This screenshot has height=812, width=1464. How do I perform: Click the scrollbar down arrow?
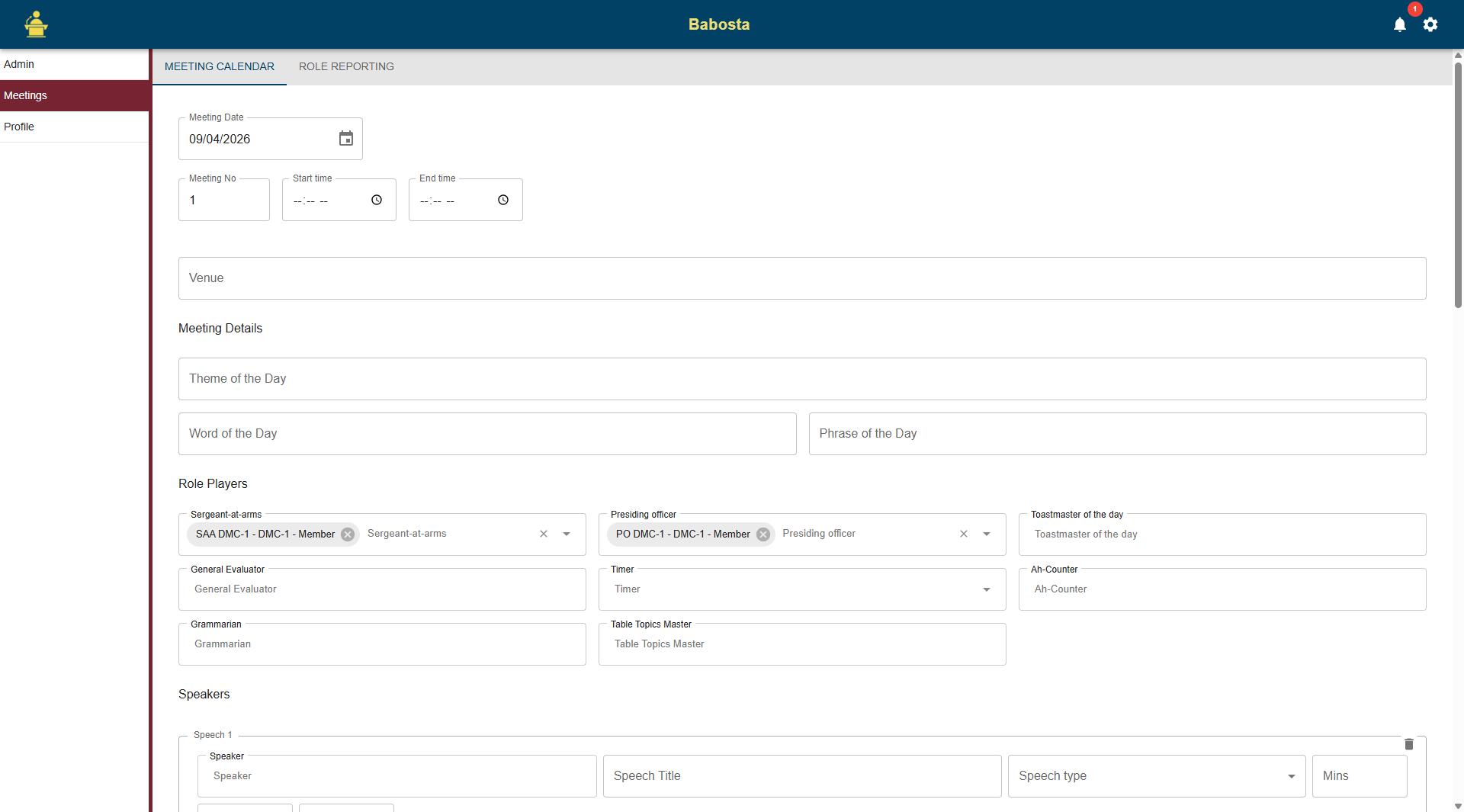pos(1458,806)
